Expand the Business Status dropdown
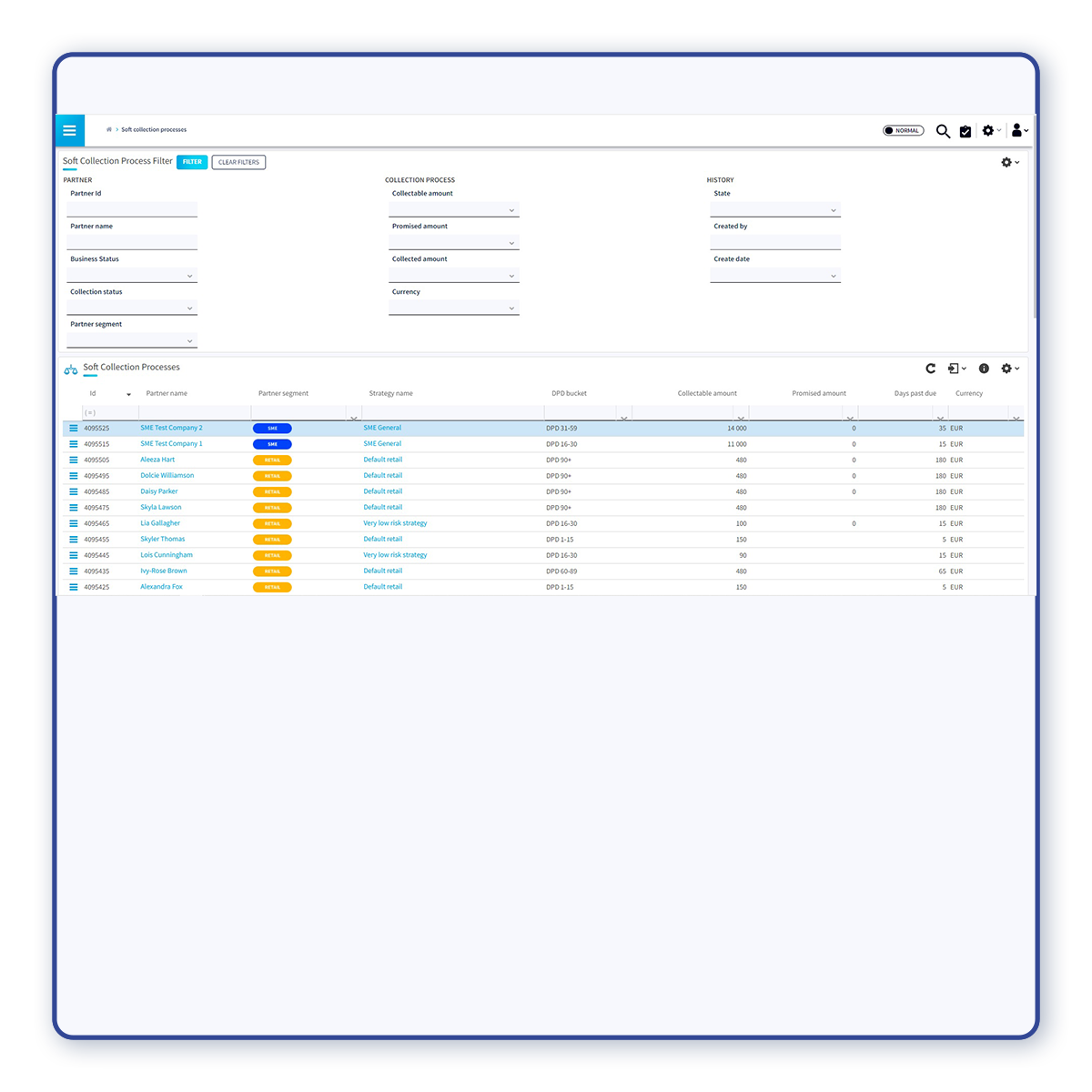Screen dimensions: 1092x1092 [132, 276]
